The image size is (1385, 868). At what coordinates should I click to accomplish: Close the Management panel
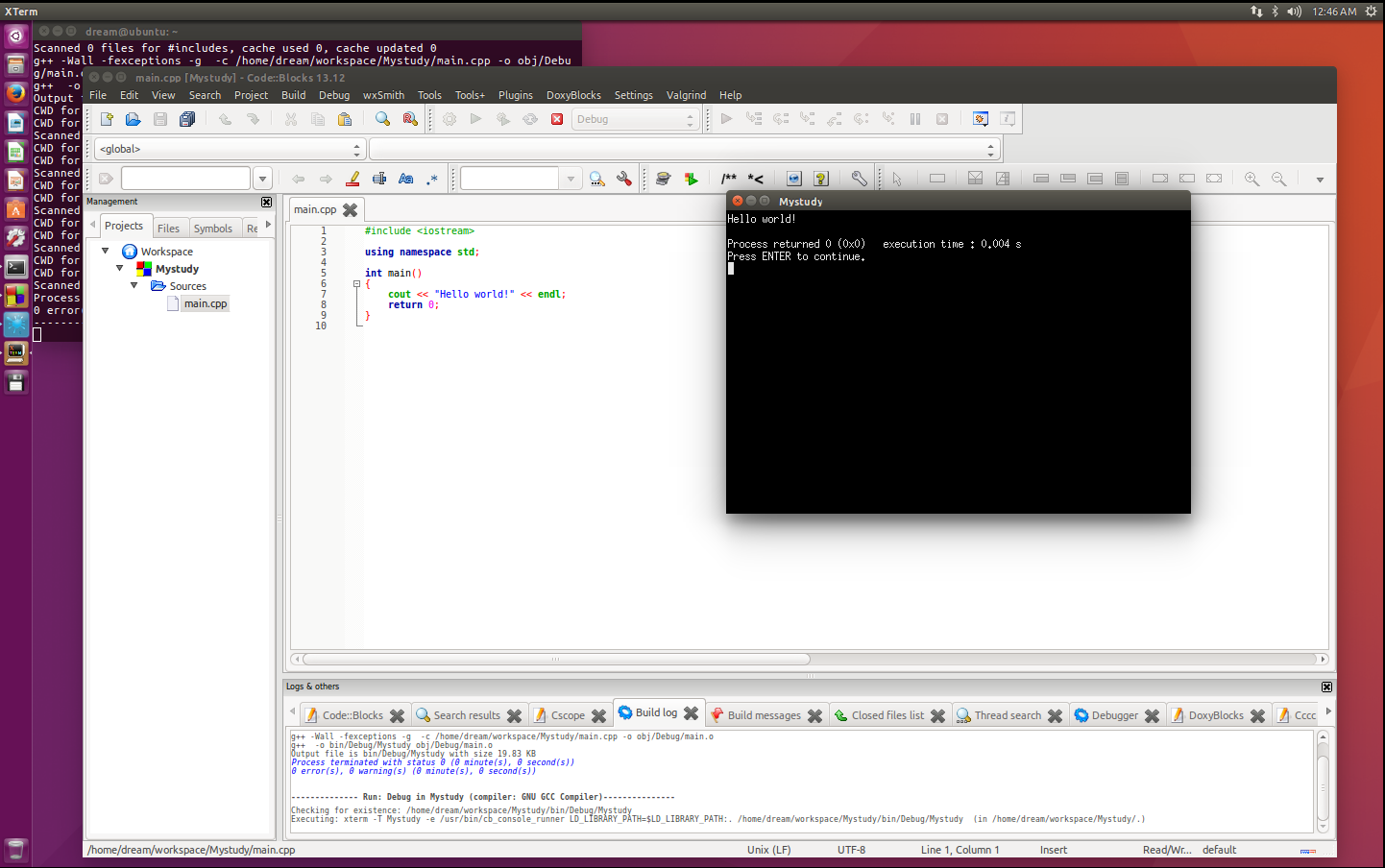tap(267, 202)
